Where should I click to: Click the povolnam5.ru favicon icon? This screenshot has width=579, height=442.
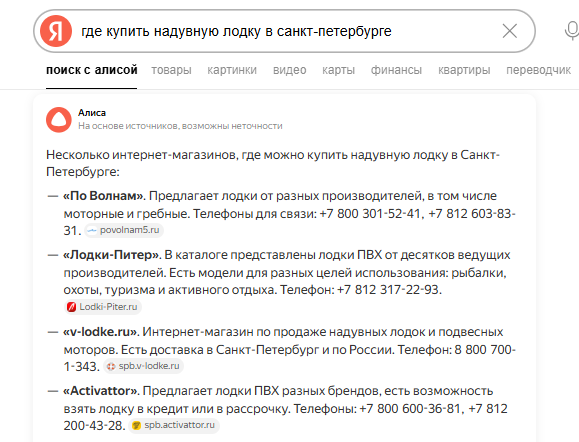92,230
